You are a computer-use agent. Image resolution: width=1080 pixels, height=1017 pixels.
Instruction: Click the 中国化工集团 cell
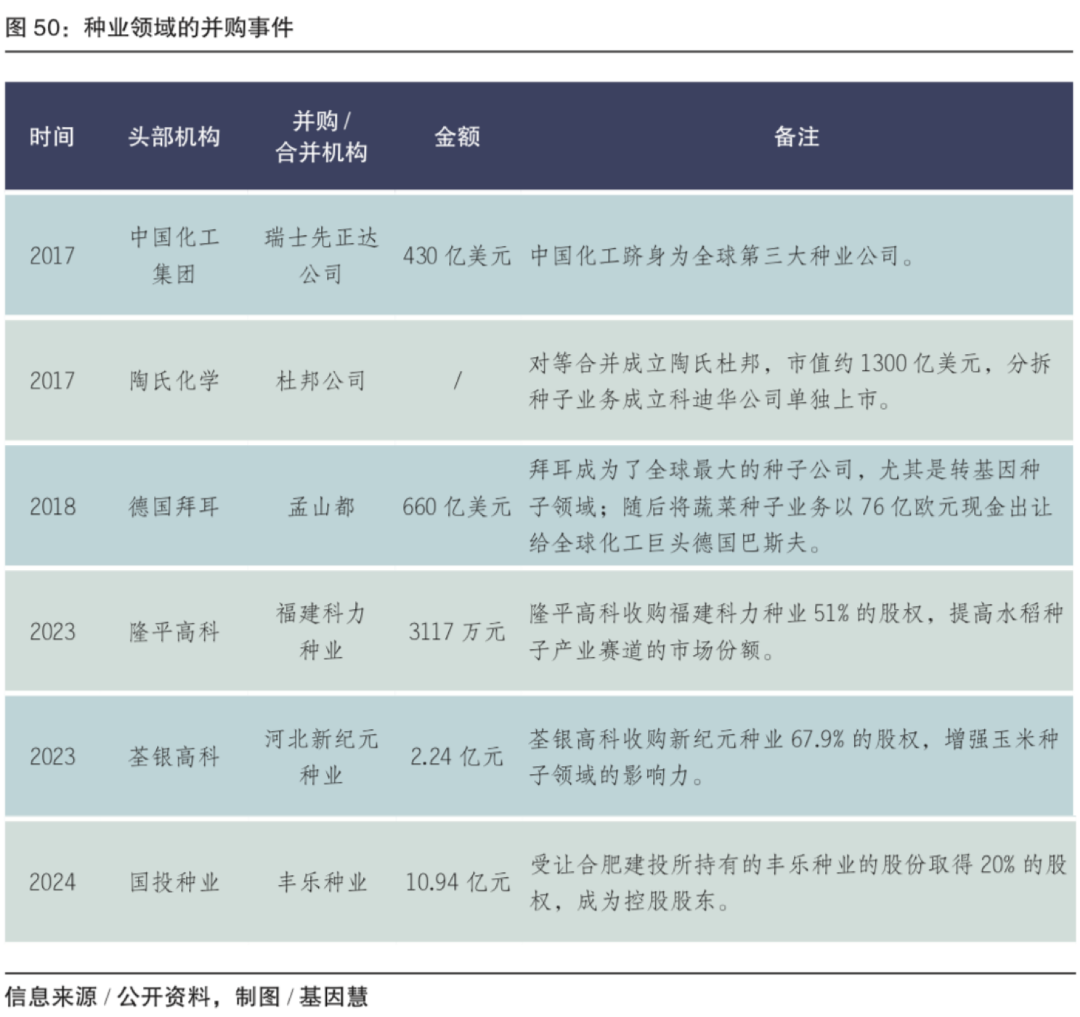point(174,256)
